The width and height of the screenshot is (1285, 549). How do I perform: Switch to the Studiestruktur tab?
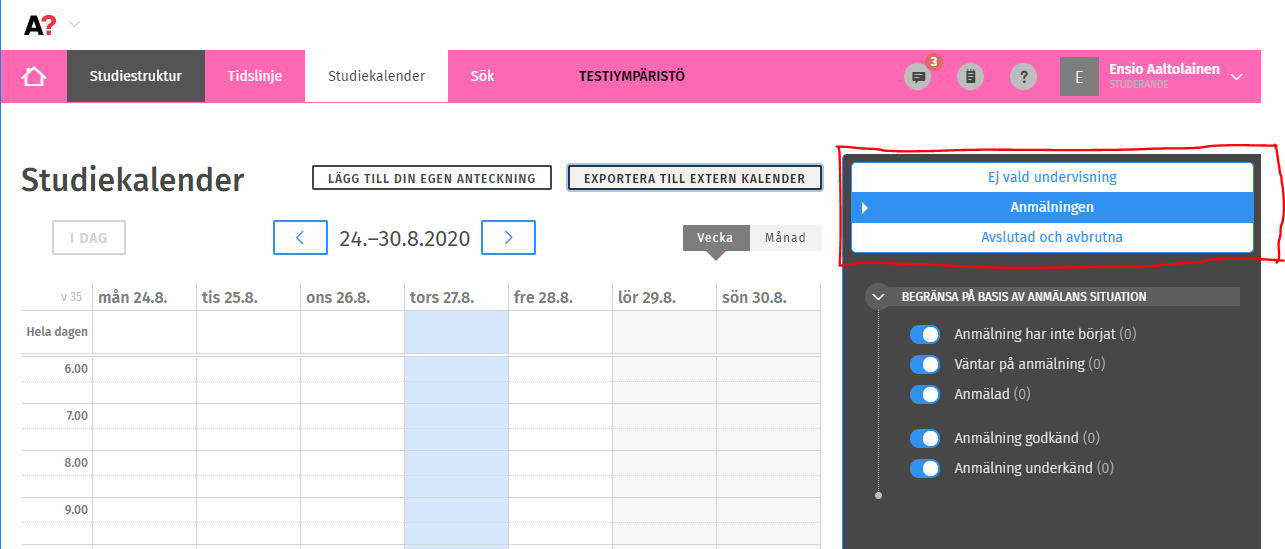point(135,76)
